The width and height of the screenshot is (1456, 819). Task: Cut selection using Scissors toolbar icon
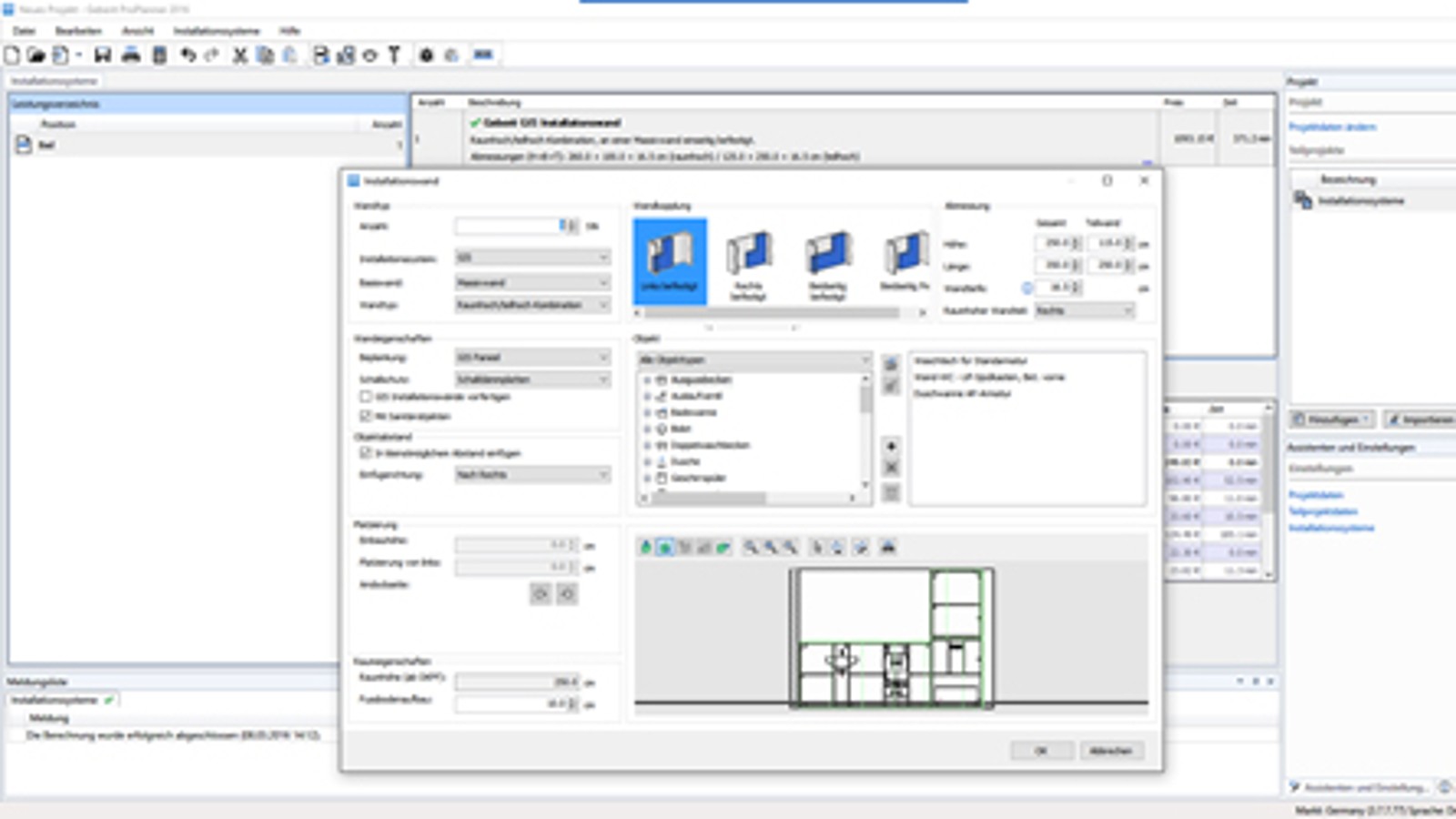point(239,54)
